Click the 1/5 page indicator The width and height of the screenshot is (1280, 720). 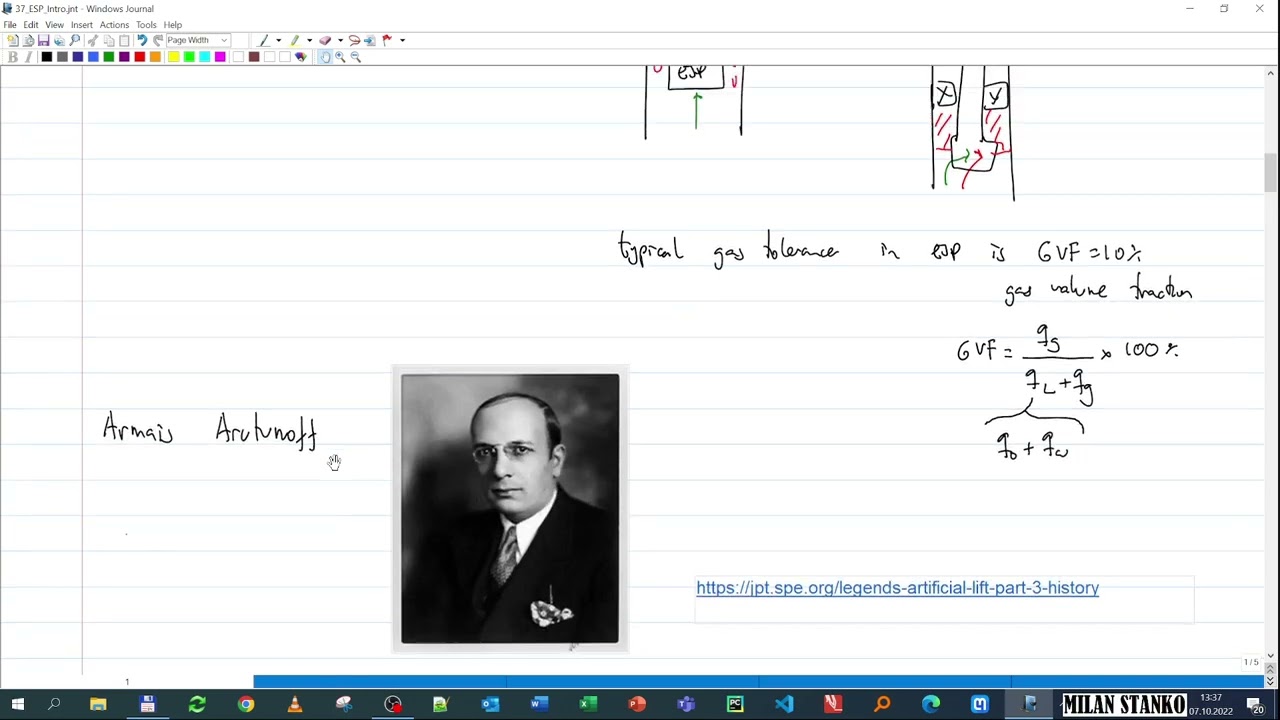[x=1250, y=662]
